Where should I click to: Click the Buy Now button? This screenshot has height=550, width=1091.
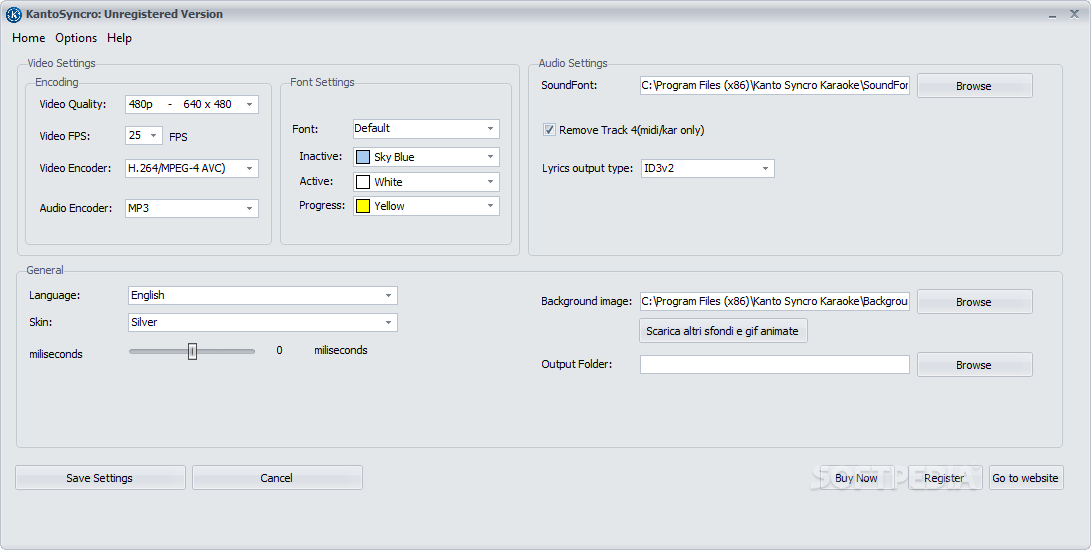click(857, 478)
